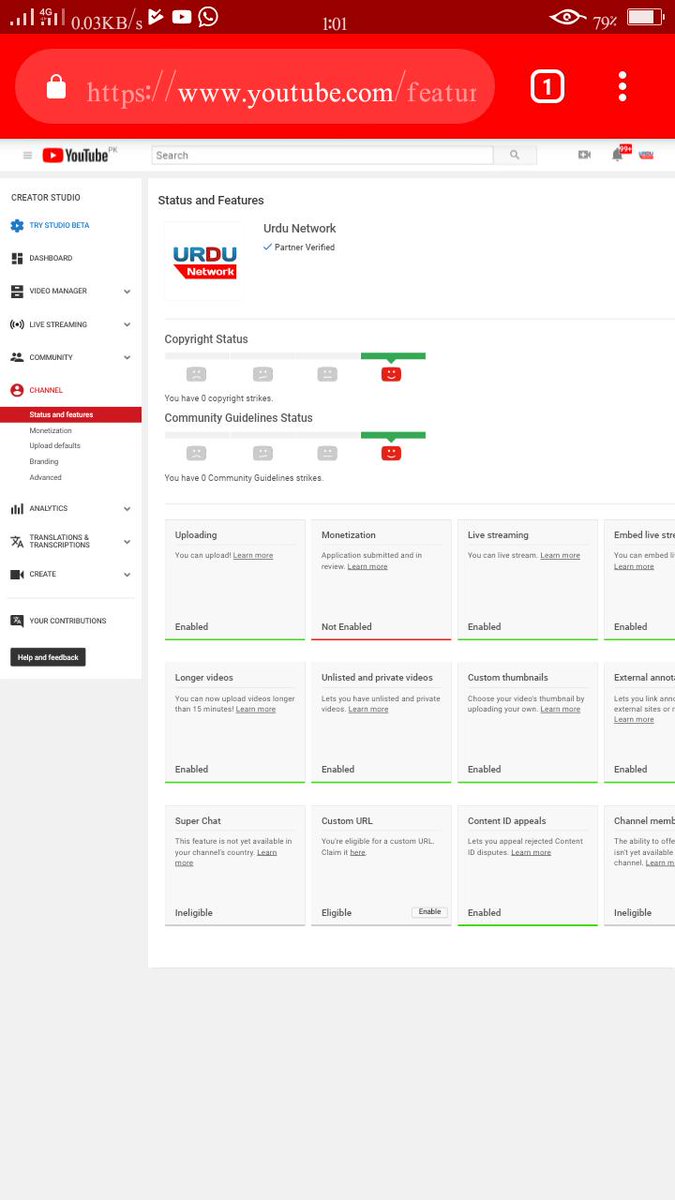Open Monetization under Channel
Screen dimensions: 675x1200
click(50, 431)
